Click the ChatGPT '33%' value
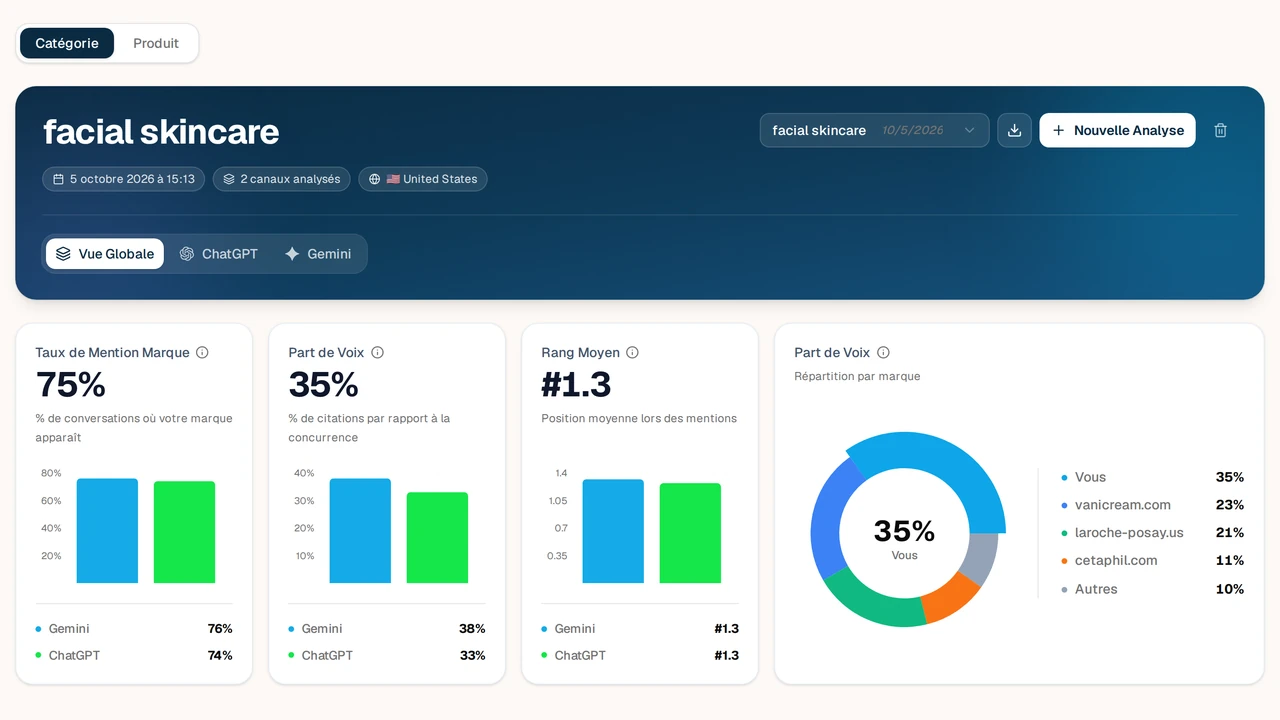Screen dimensions: 1280x720 point(472,656)
